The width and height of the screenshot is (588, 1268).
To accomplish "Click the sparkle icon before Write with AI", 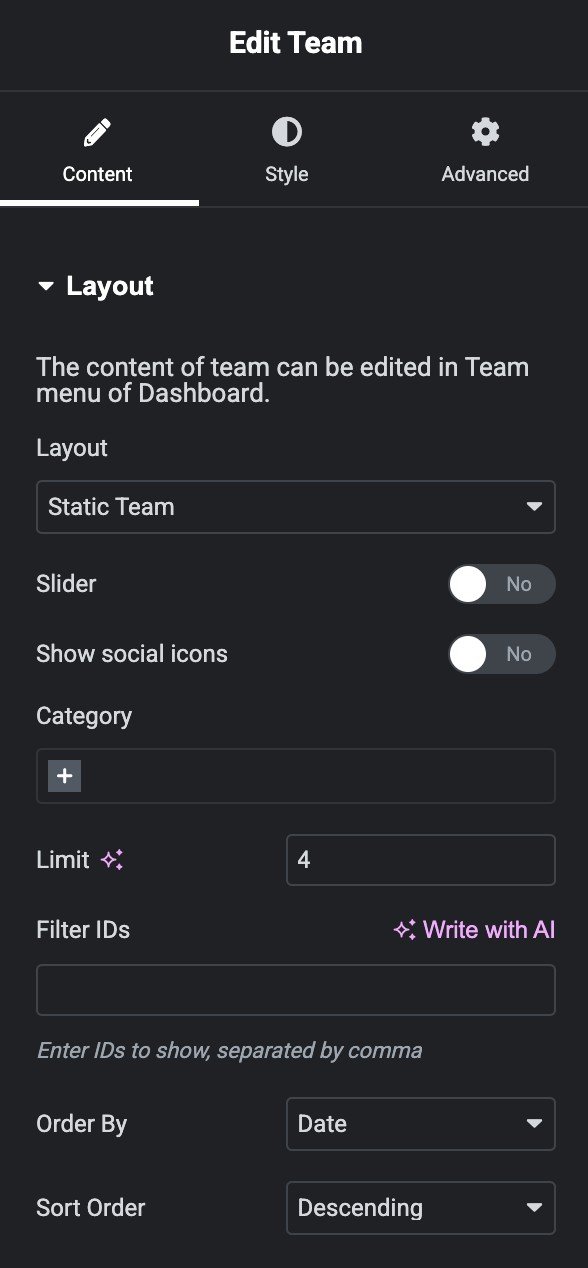I will (404, 930).
